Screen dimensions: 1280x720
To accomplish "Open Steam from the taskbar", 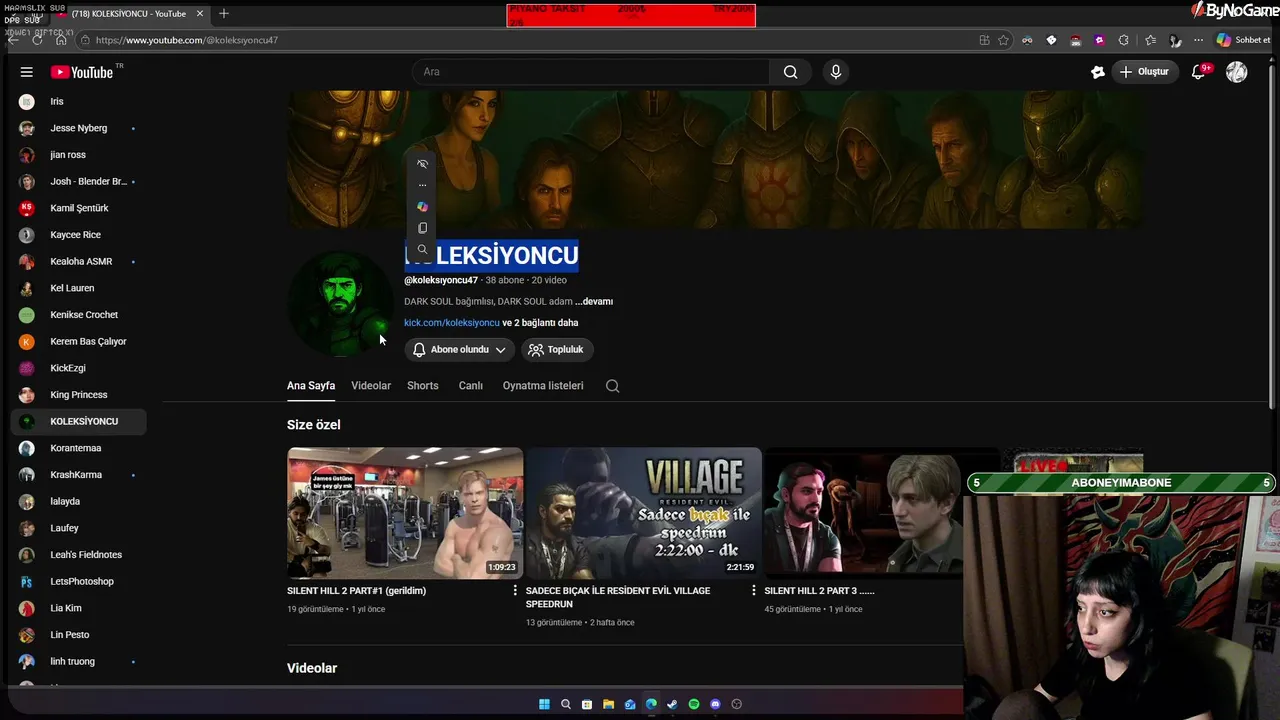I will pos(672,704).
